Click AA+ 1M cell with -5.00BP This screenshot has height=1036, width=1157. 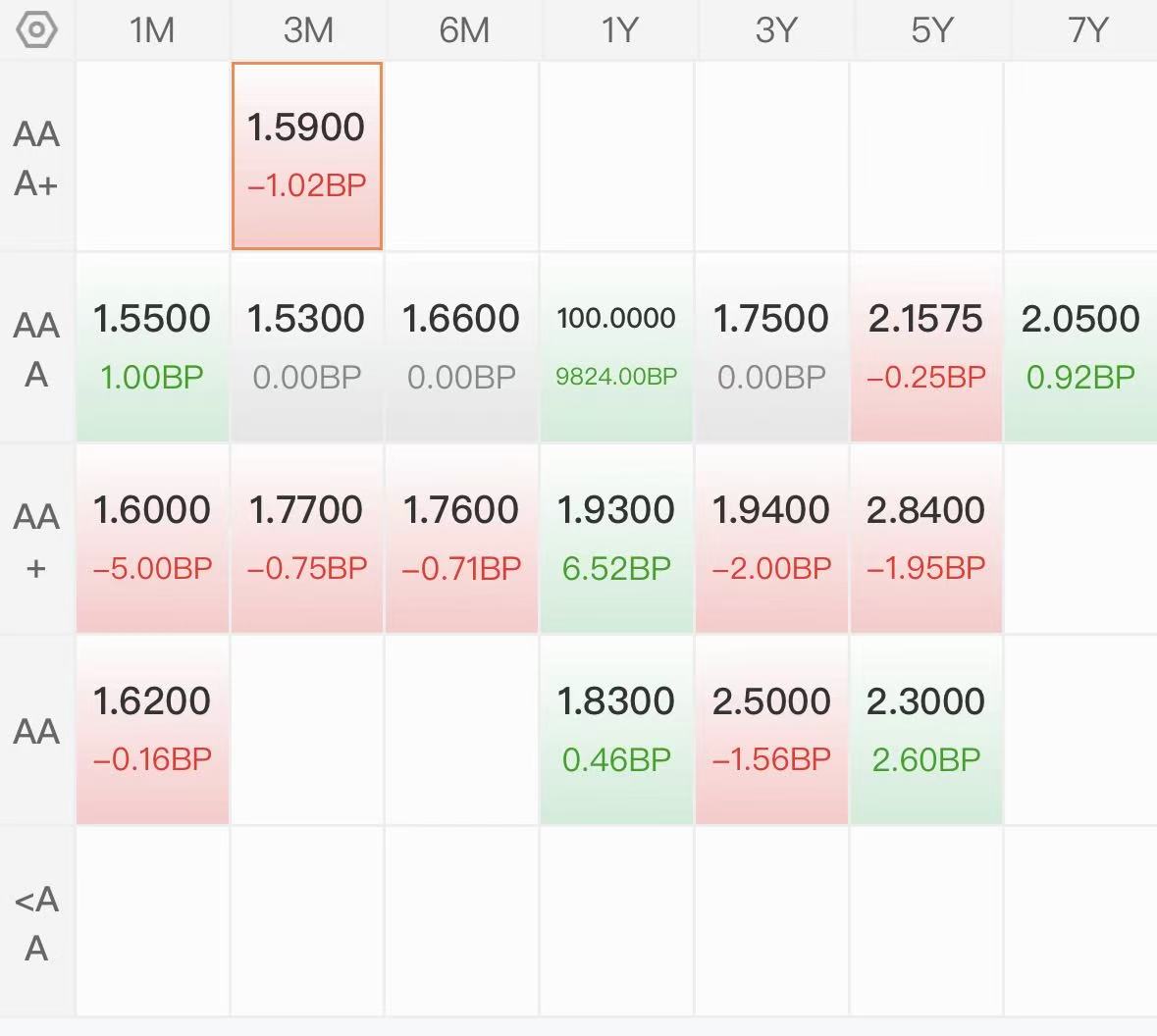(152, 538)
